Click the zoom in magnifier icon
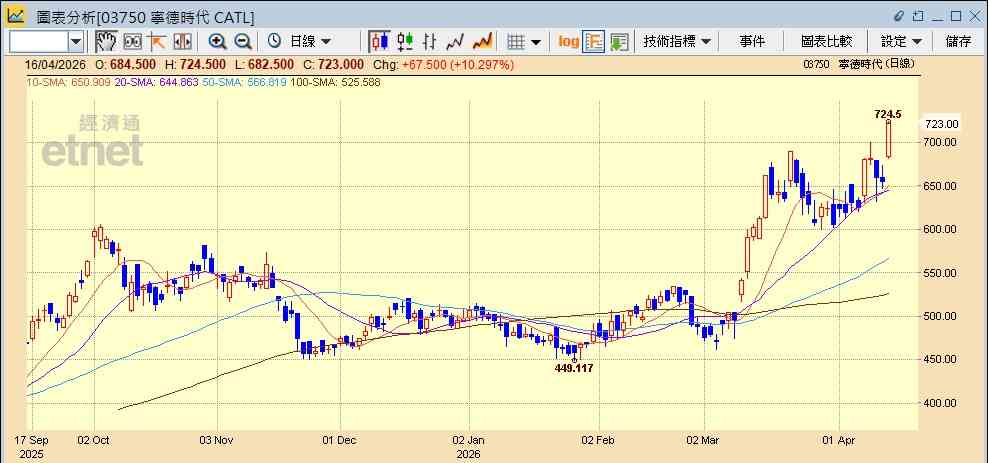 pos(218,42)
